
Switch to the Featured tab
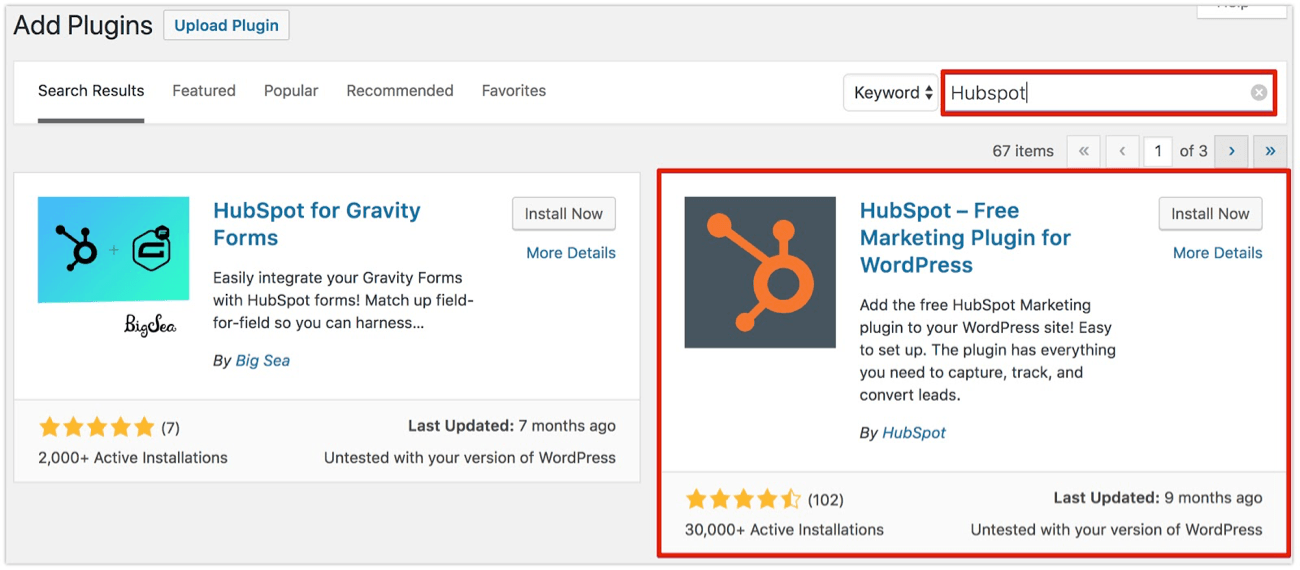tap(204, 91)
